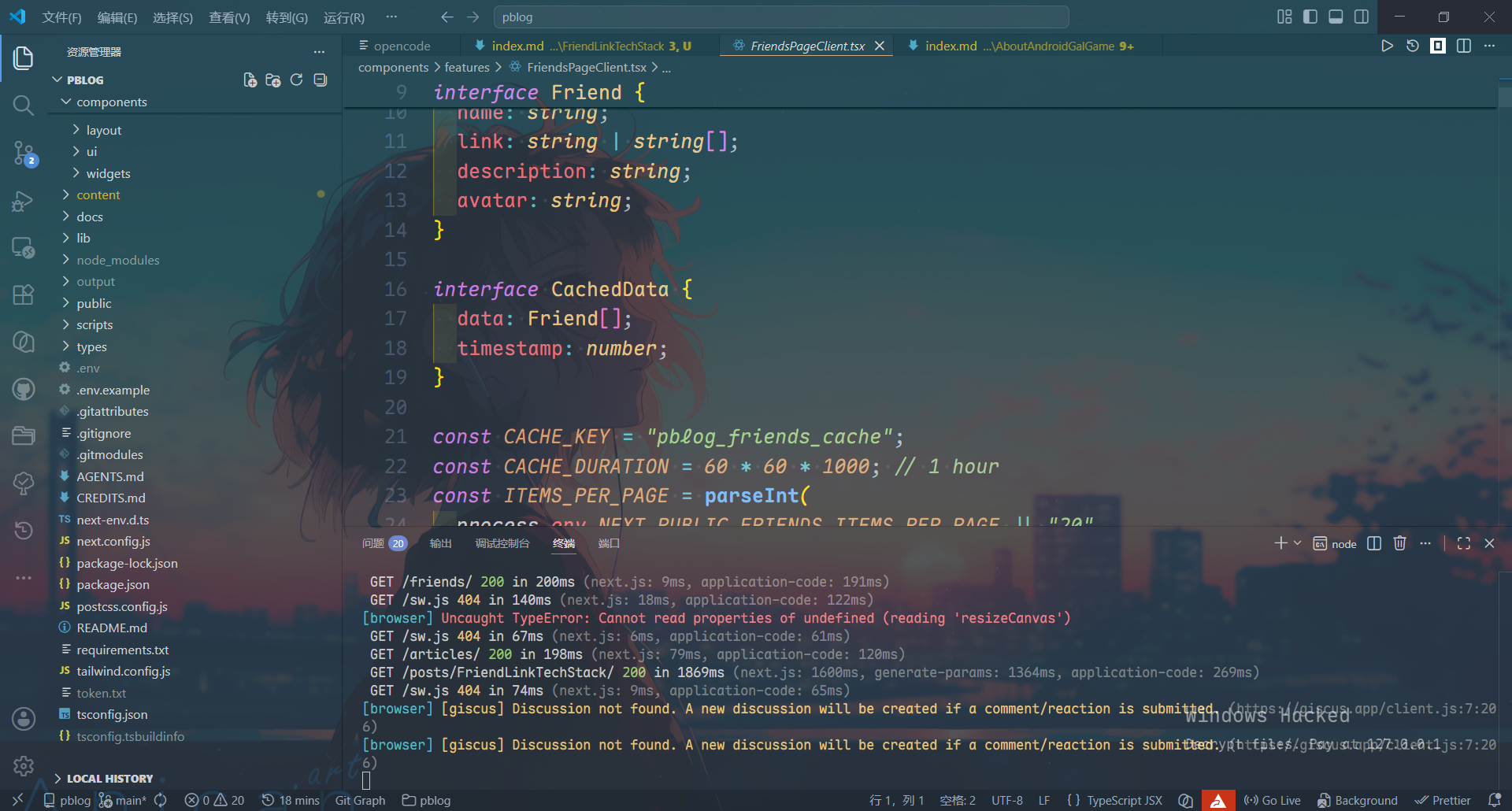
Task: Toggle Go Live server in status bar
Action: tap(1272, 800)
